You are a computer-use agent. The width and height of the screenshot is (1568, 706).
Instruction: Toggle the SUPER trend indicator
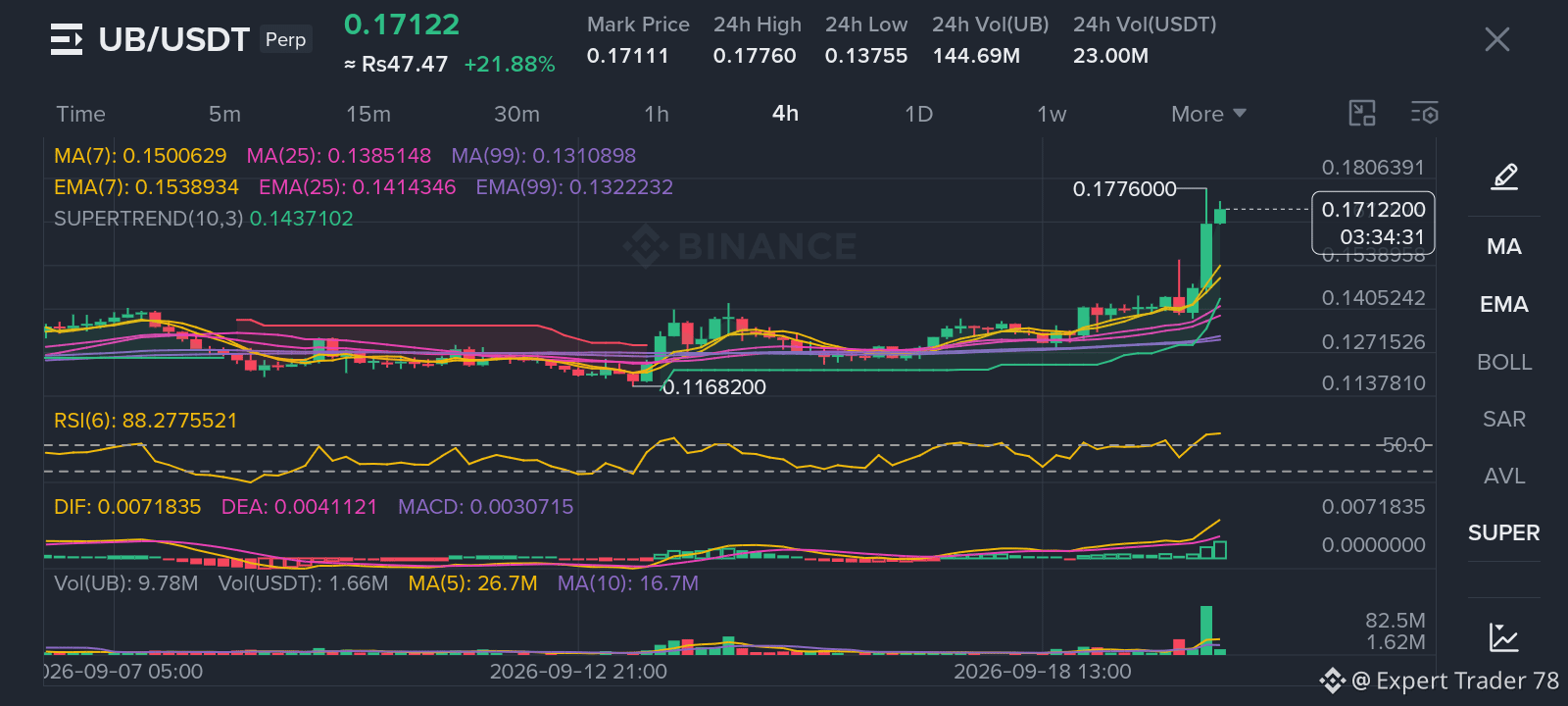tap(1504, 533)
